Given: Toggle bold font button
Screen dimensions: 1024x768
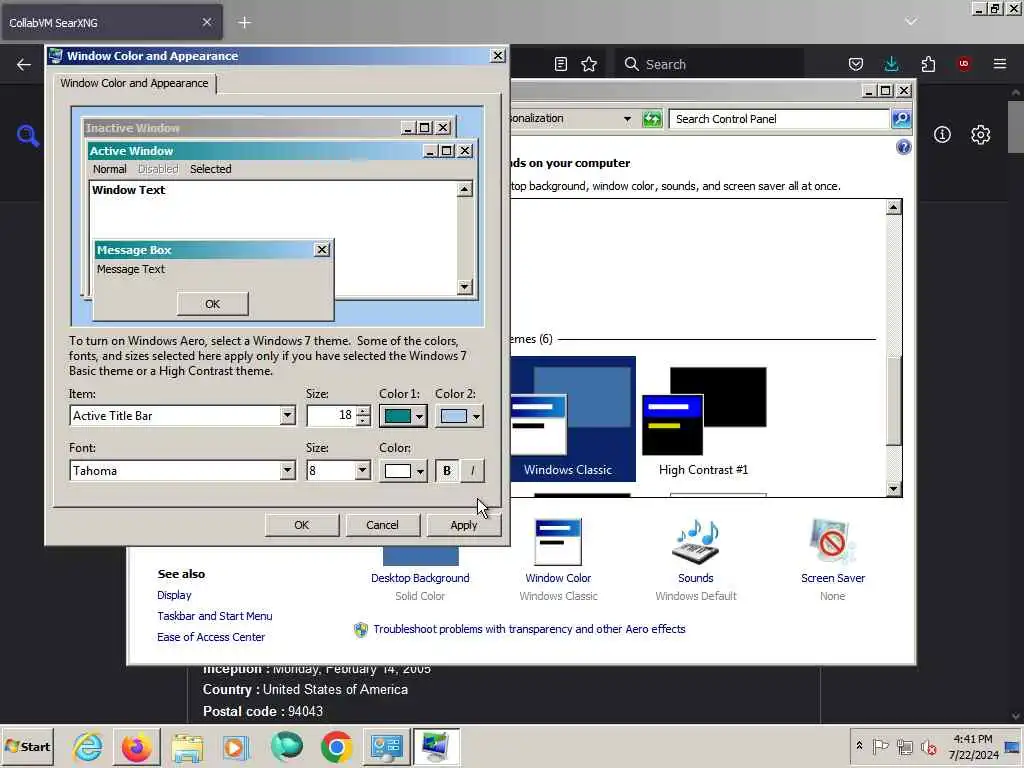Looking at the screenshot, I should pyautogui.click(x=447, y=471).
